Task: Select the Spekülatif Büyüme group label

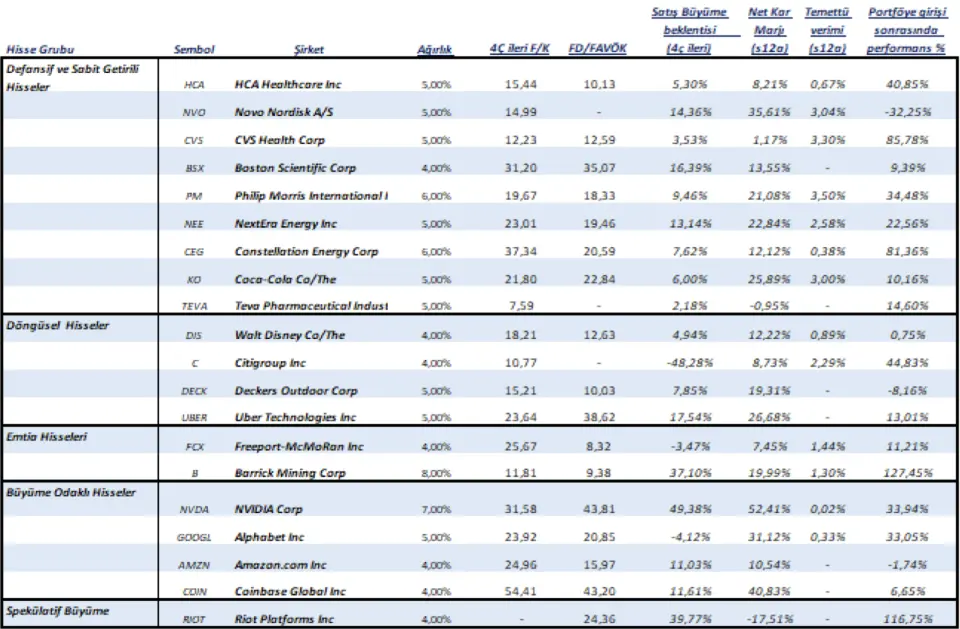Action: (x=58, y=610)
